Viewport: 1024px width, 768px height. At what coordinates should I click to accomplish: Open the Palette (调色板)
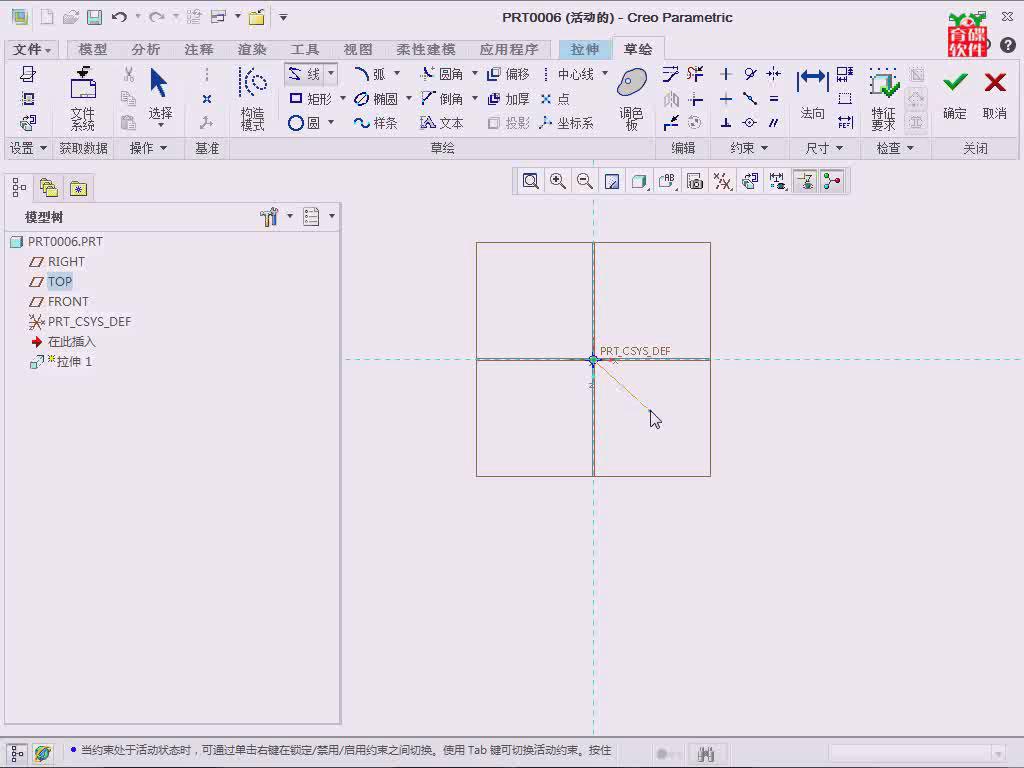(632, 99)
